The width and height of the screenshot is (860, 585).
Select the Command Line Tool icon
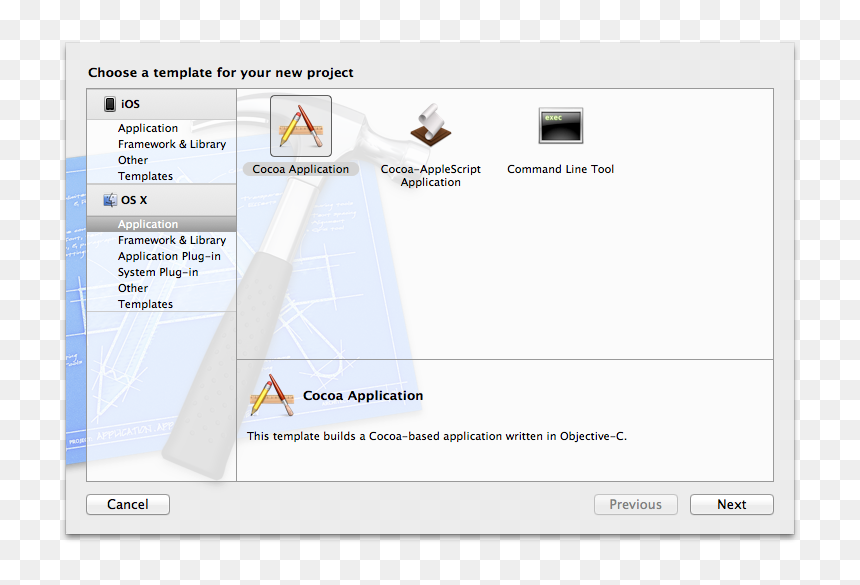(561, 126)
